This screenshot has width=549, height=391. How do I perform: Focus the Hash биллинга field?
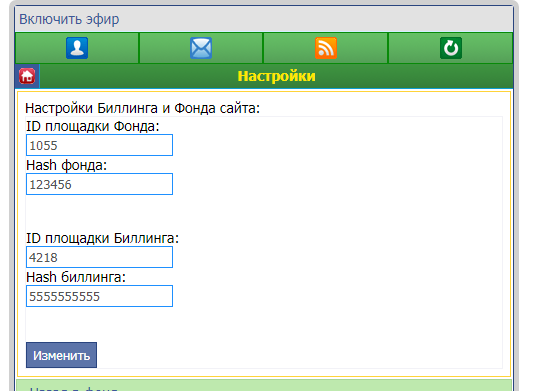pyautogui.click(x=99, y=296)
